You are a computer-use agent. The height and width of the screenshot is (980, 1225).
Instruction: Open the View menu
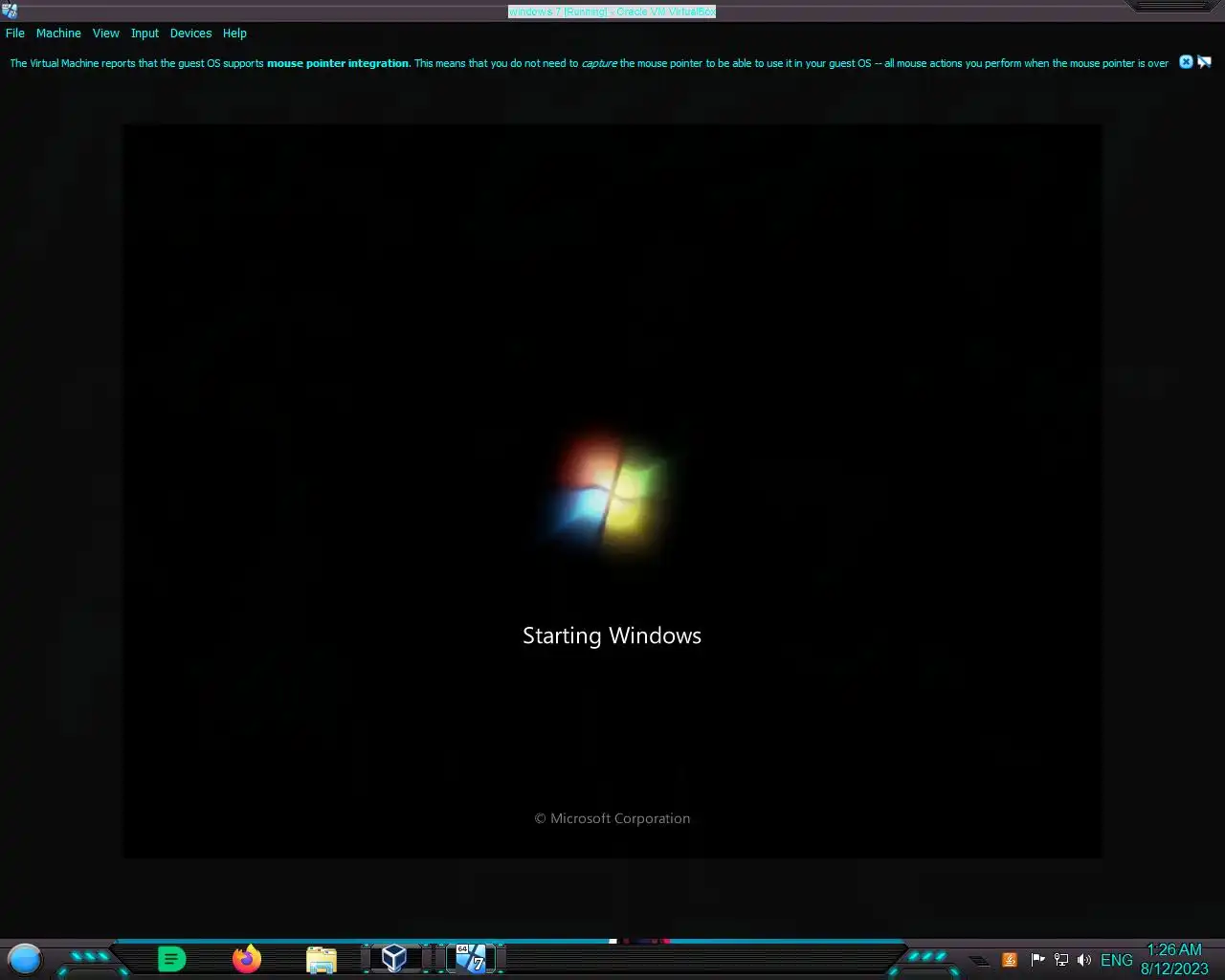[105, 33]
